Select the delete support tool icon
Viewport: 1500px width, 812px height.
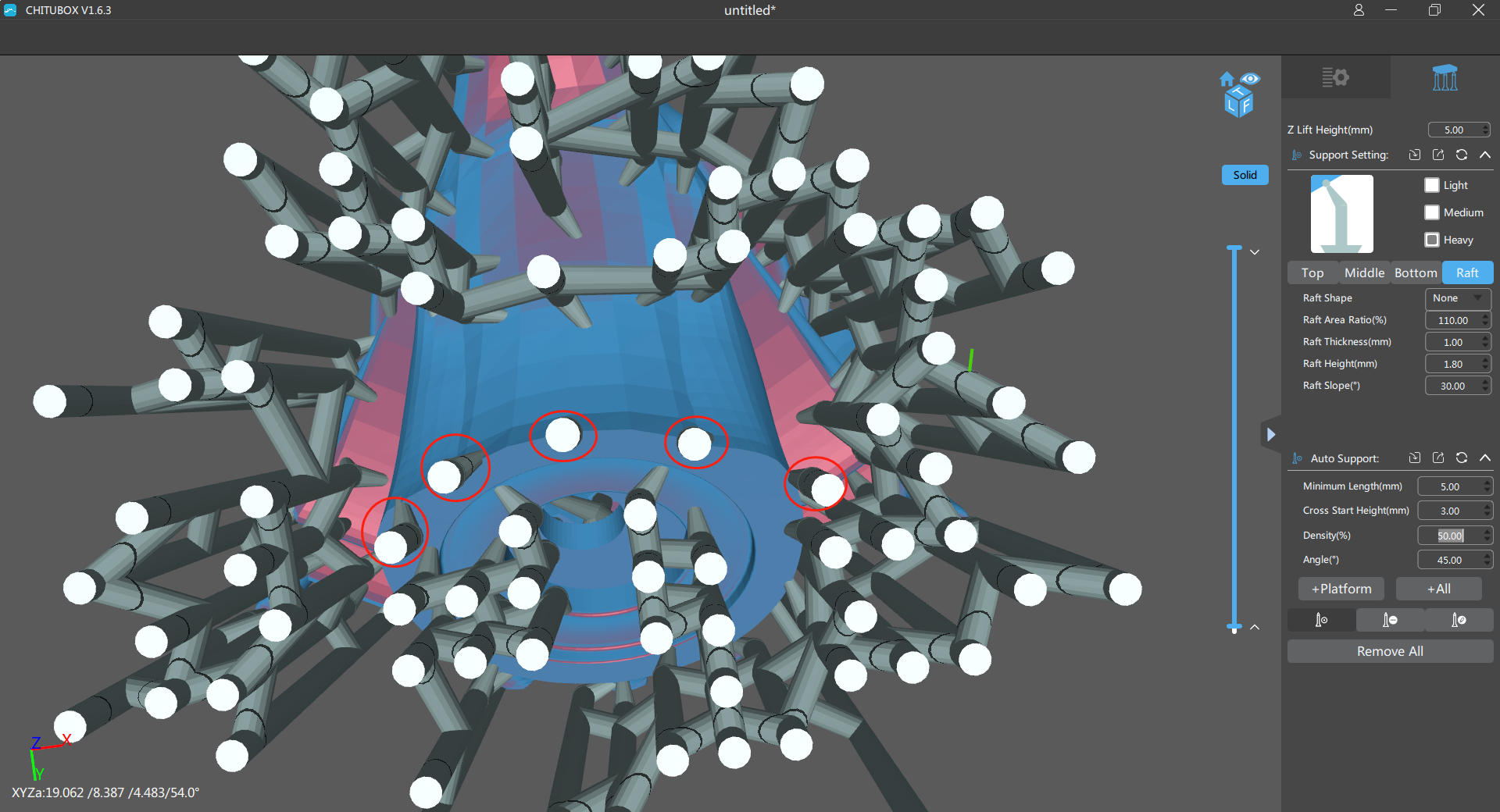[1390, 620]
